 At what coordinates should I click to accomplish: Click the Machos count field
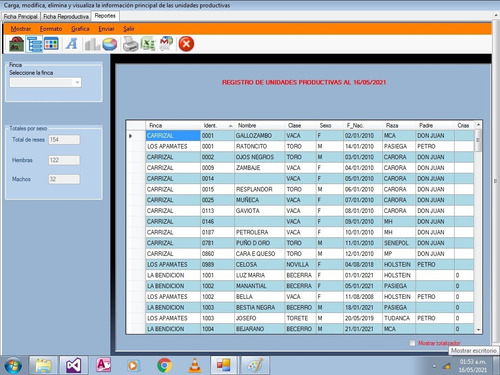tap(64, 179)
